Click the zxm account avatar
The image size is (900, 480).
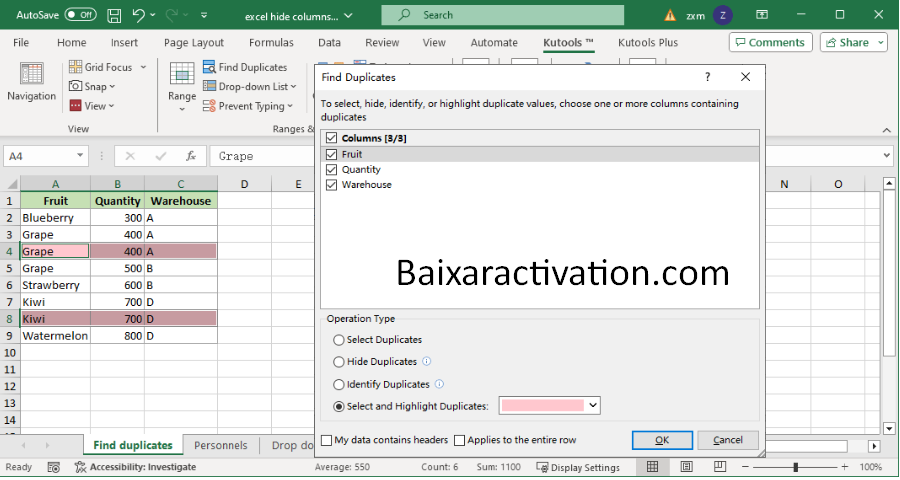(723, 16)
